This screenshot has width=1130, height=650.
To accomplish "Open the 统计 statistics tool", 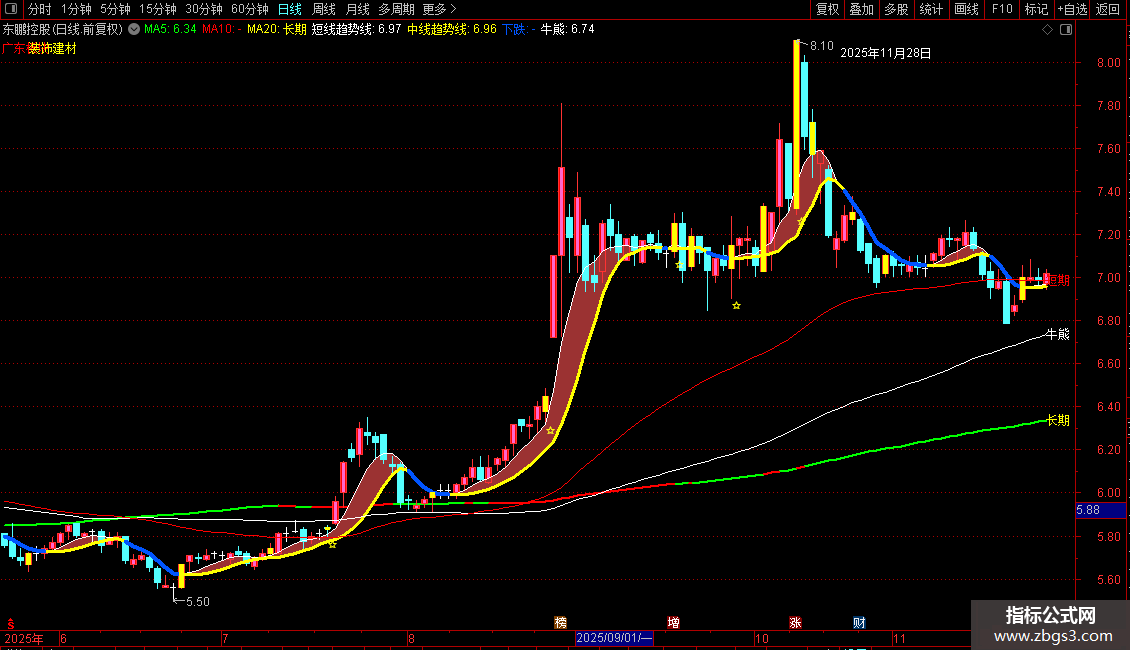I will 930,9.
